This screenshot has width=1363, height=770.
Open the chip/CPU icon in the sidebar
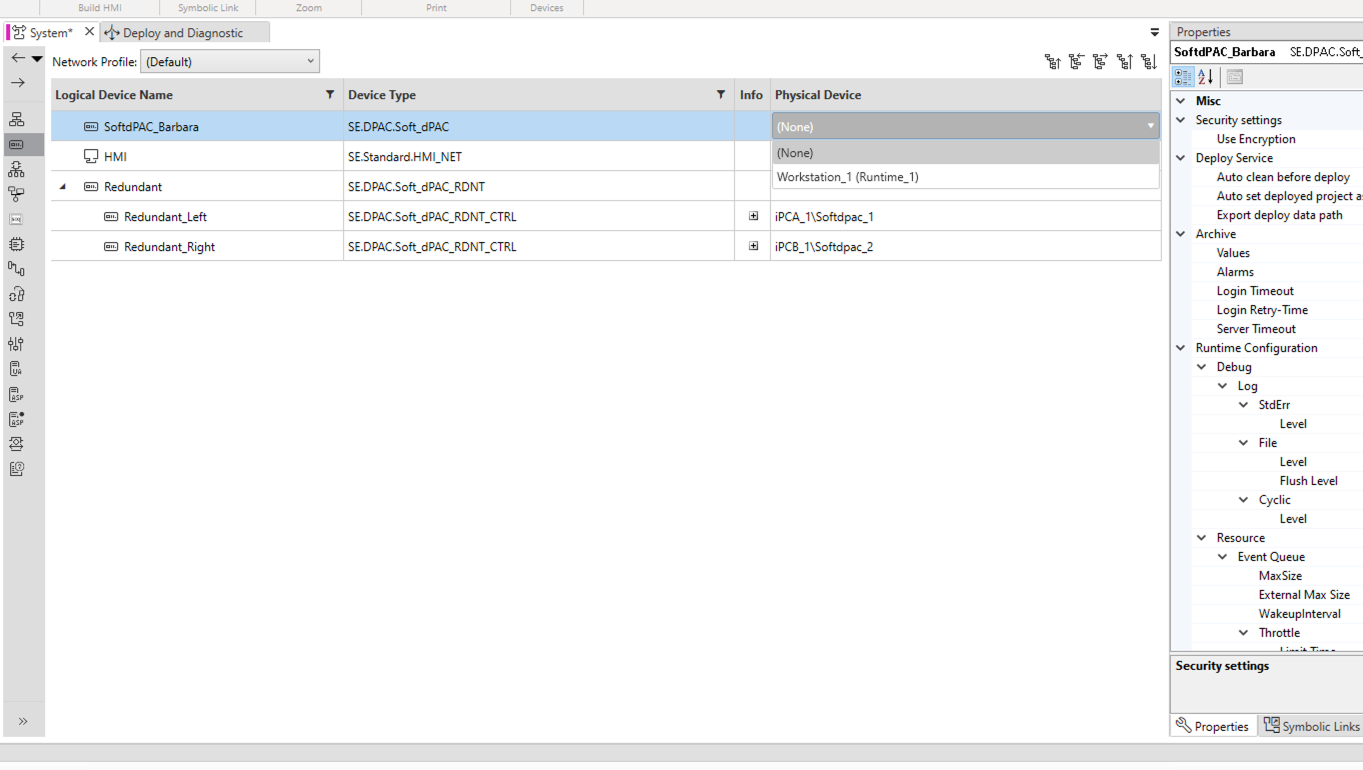click(17, 244)
